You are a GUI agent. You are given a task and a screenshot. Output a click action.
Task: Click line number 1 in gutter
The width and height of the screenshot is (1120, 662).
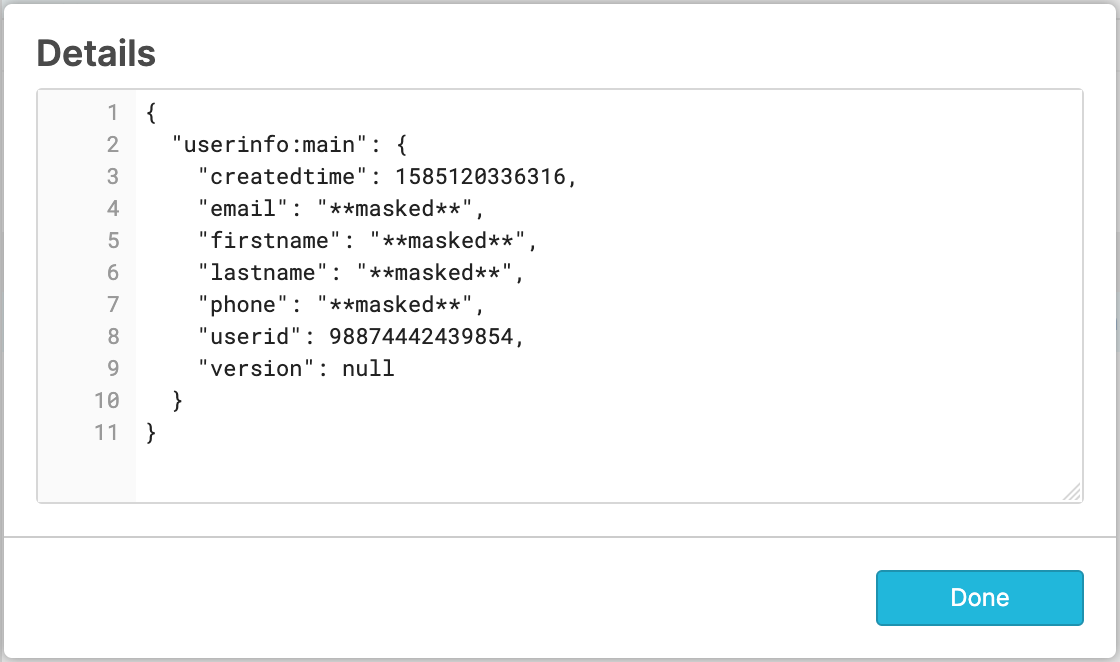[112, 113]
